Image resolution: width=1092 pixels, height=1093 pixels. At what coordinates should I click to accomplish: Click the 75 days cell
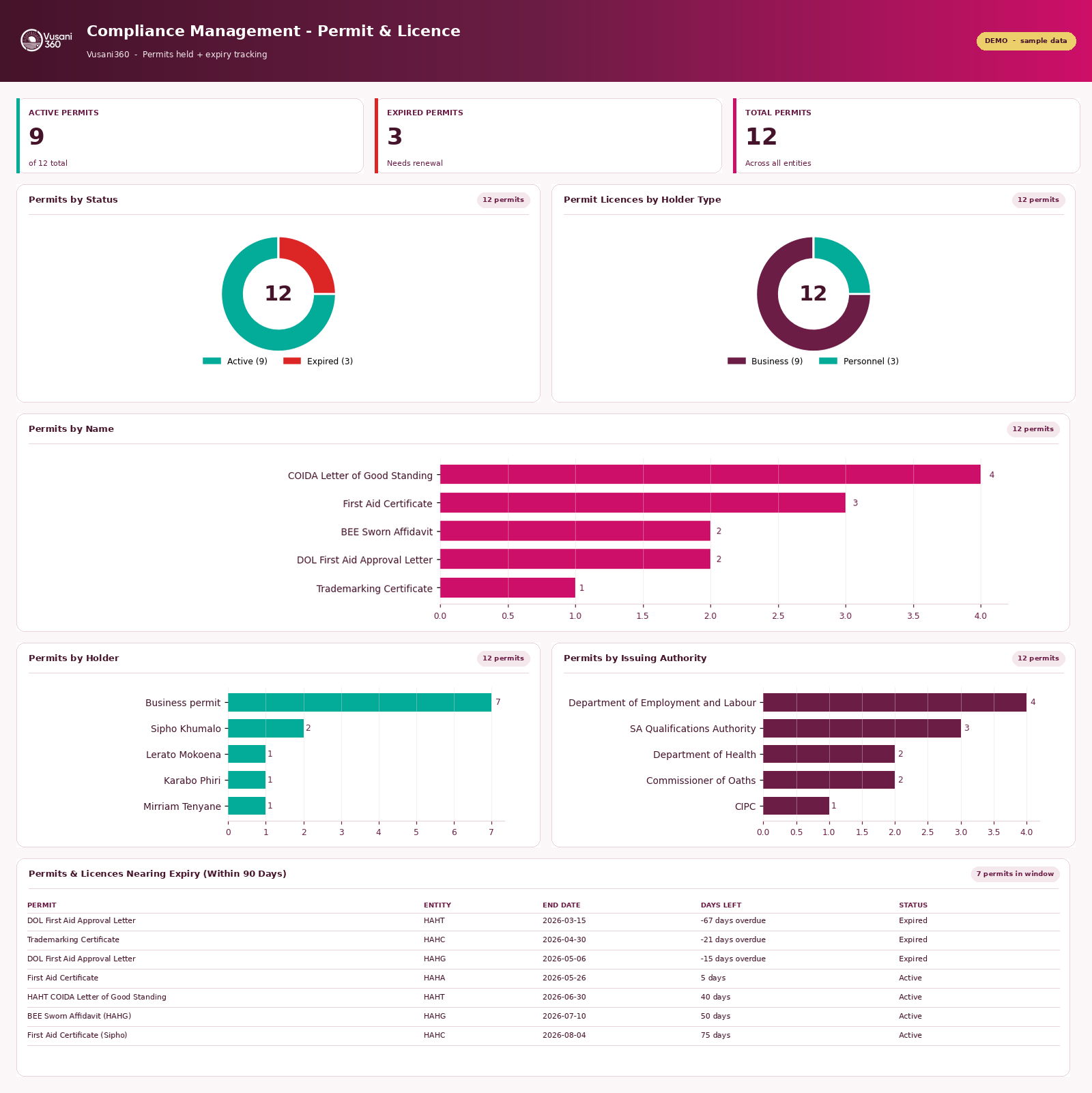click(x=715, y=1036)
